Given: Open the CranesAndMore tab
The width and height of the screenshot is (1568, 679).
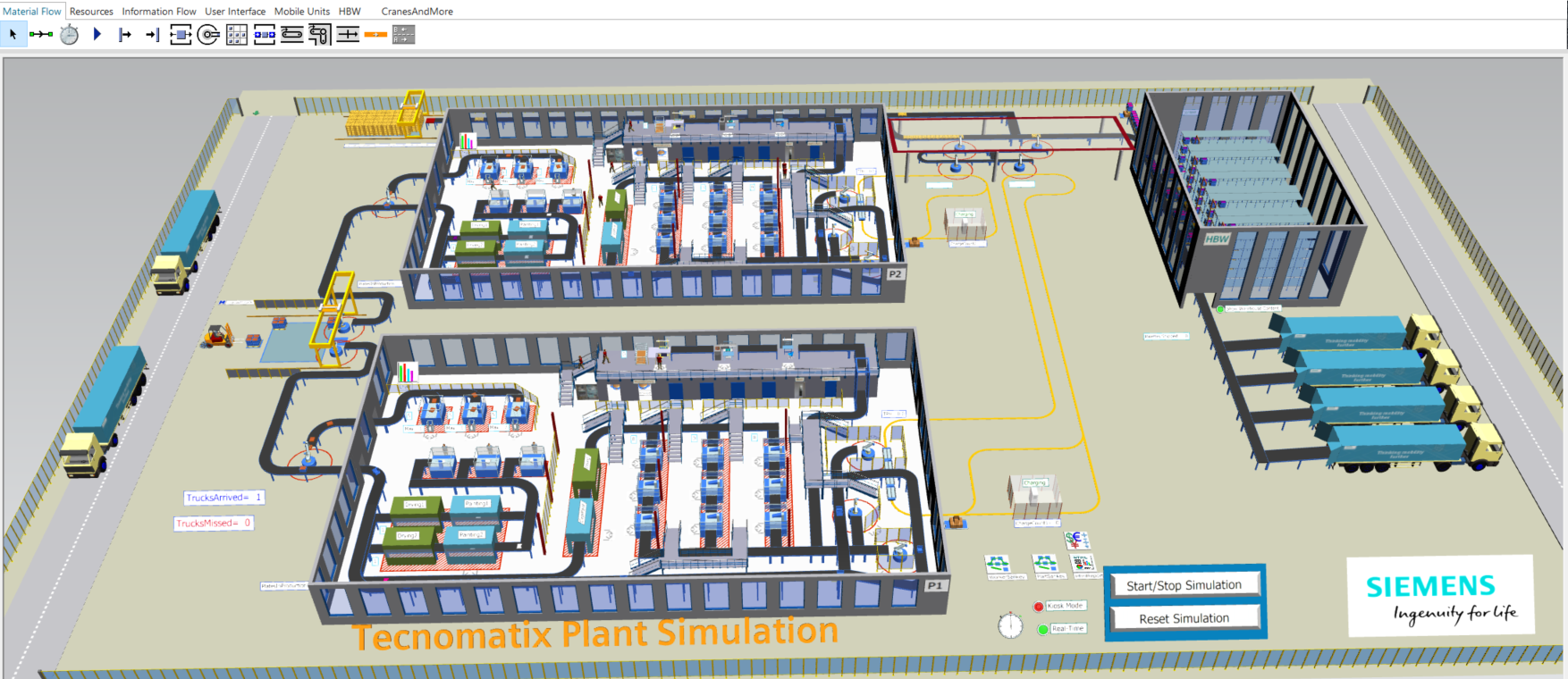Looking at the screenshot, I should (x=417, y=11).
